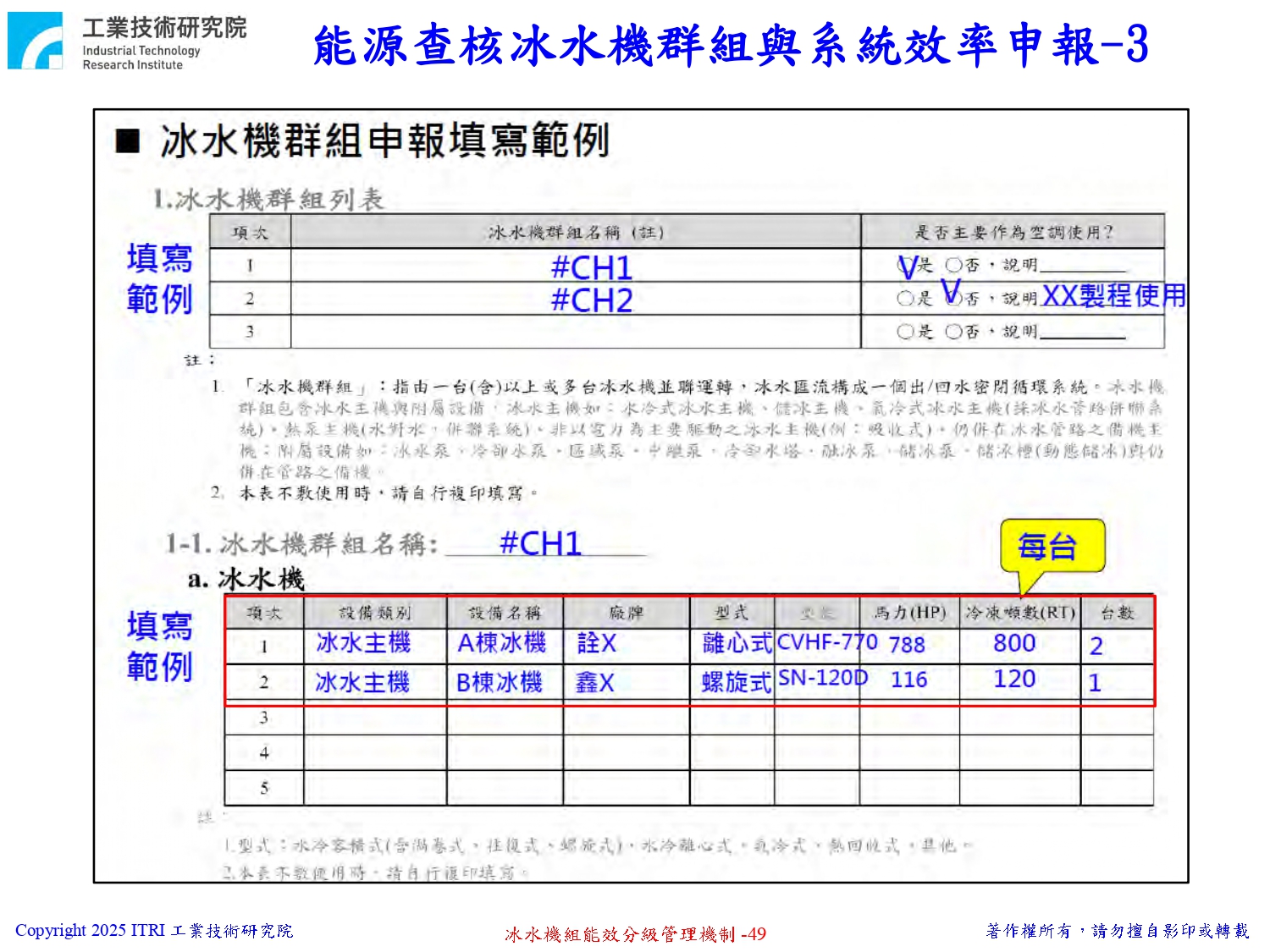Click the 離心式 type cell

737,644
